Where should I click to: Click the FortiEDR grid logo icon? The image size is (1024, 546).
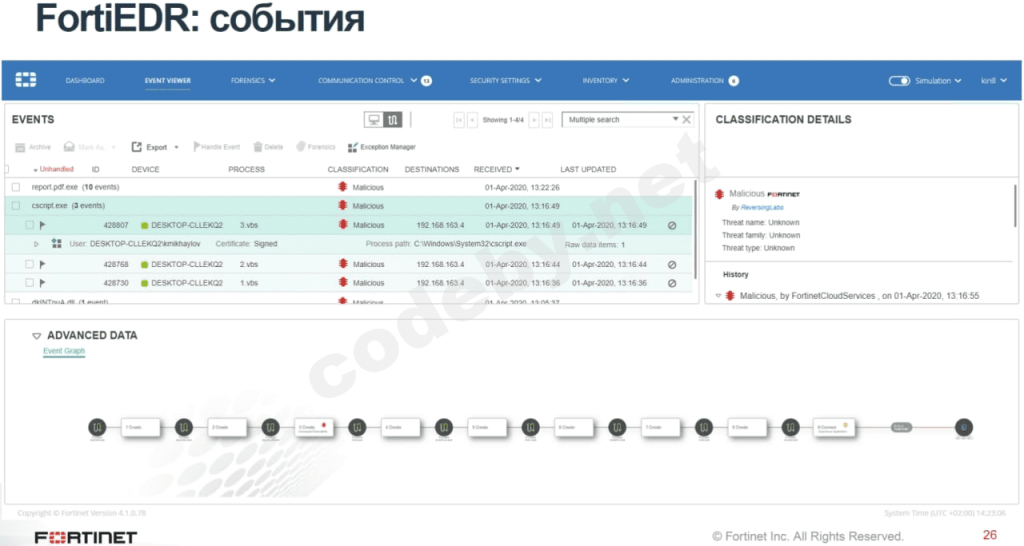tap(25, 80)
